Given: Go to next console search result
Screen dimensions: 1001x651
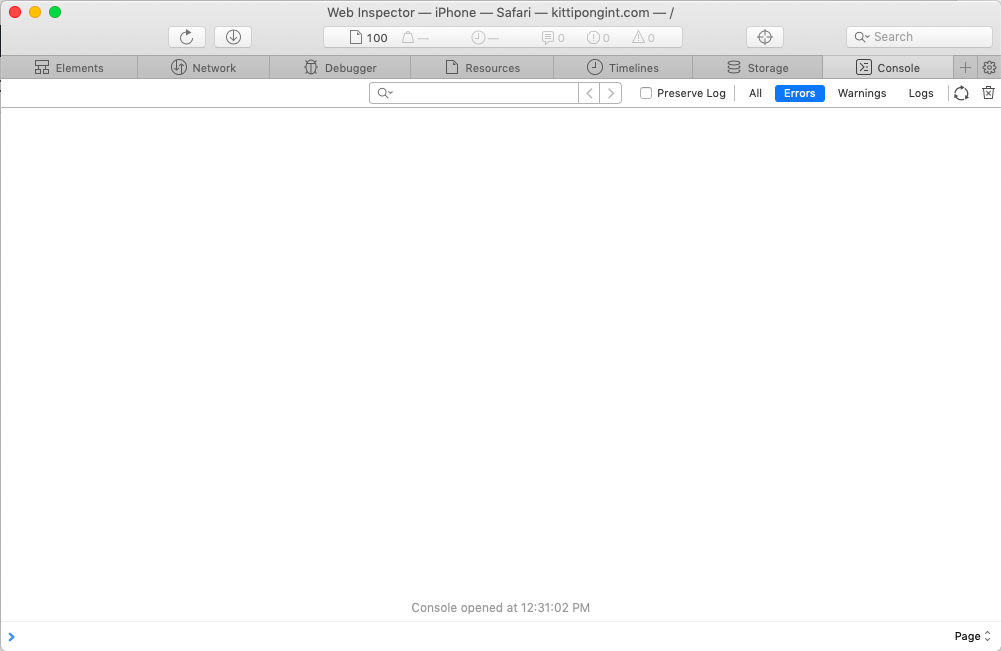Looking at the screenshot, I should 611,93.
